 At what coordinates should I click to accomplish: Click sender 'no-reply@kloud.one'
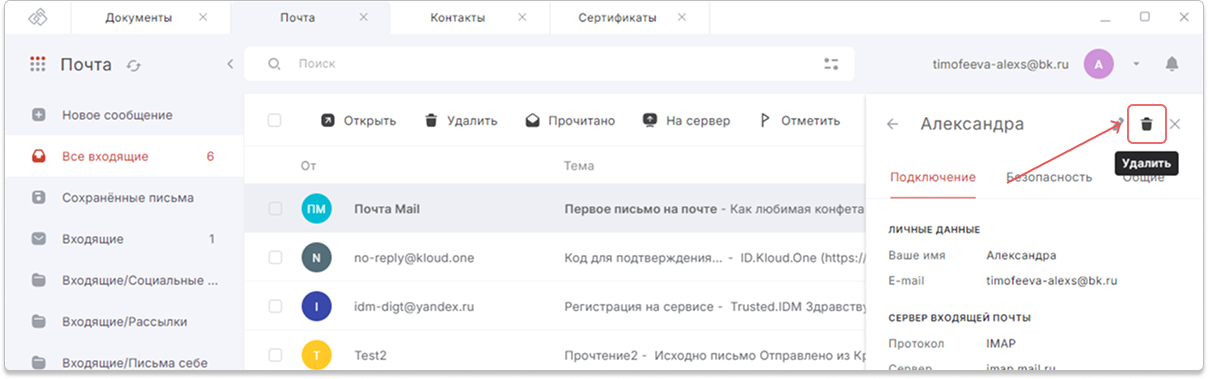[414, 257]
